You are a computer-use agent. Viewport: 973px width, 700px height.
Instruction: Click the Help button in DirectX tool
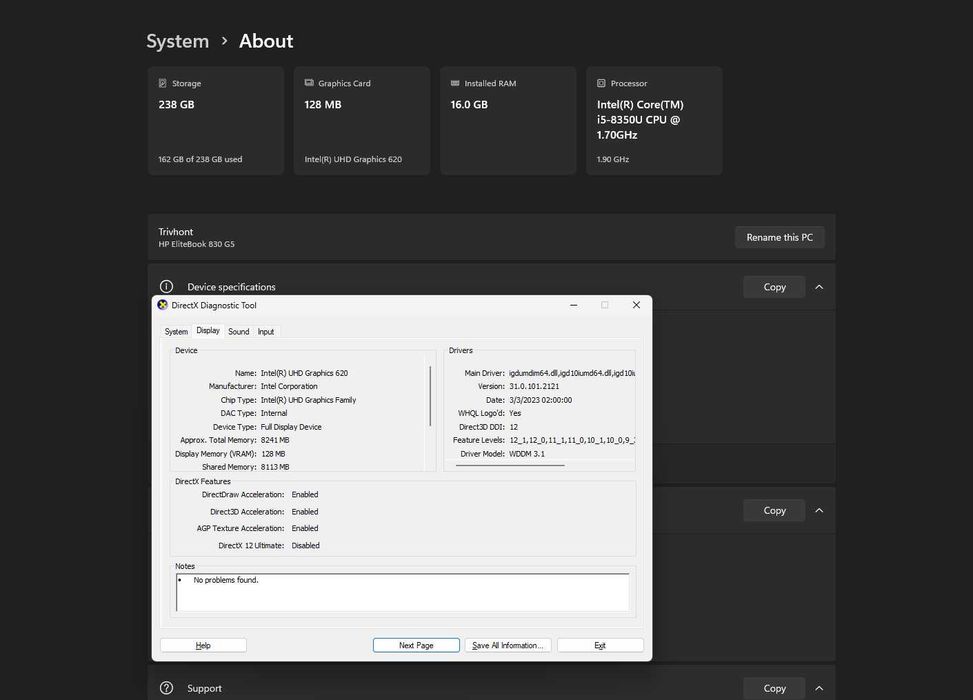pyautogui.click(x=203, y=645)
